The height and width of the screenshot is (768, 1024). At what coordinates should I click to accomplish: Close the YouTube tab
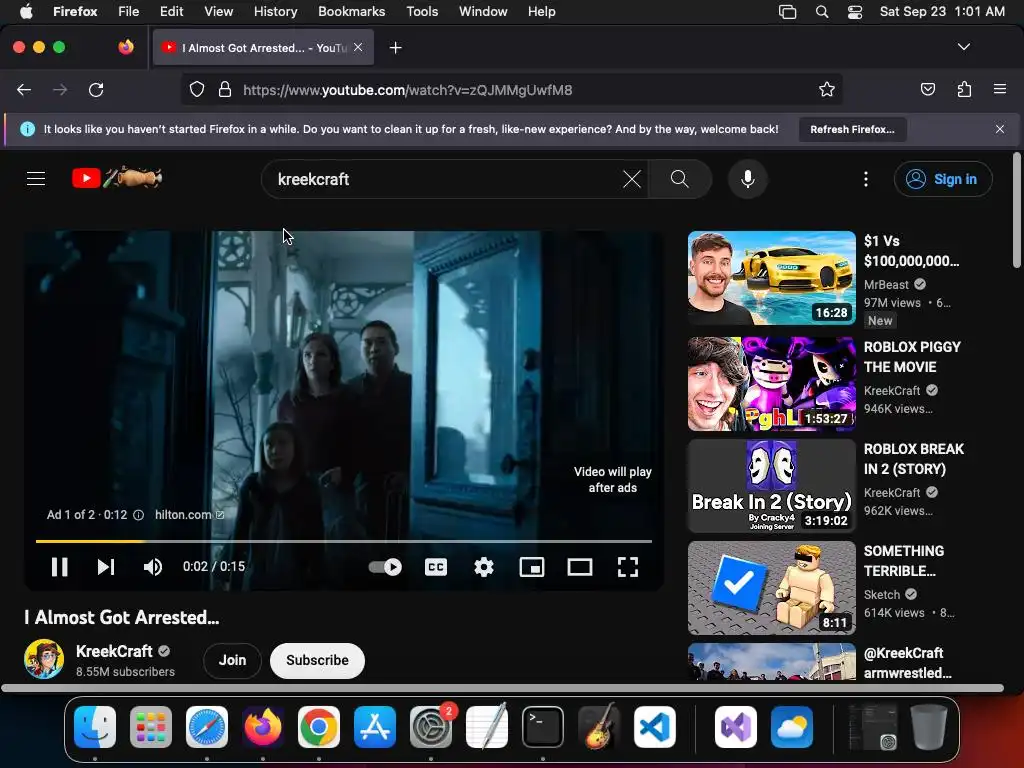(358, 47)
